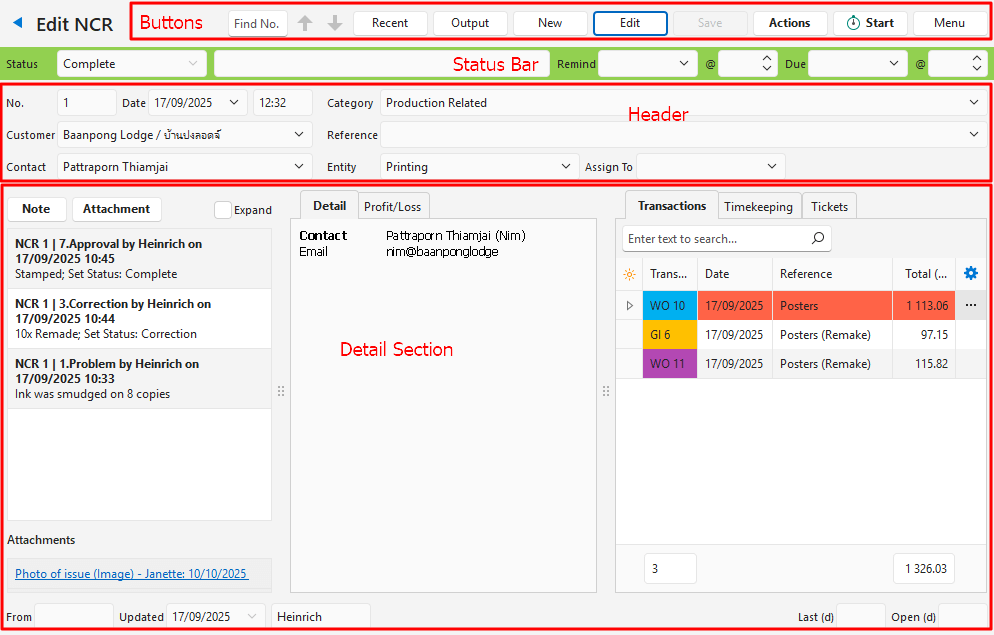
Task: Click the Actions button
Action: point(789,23)
